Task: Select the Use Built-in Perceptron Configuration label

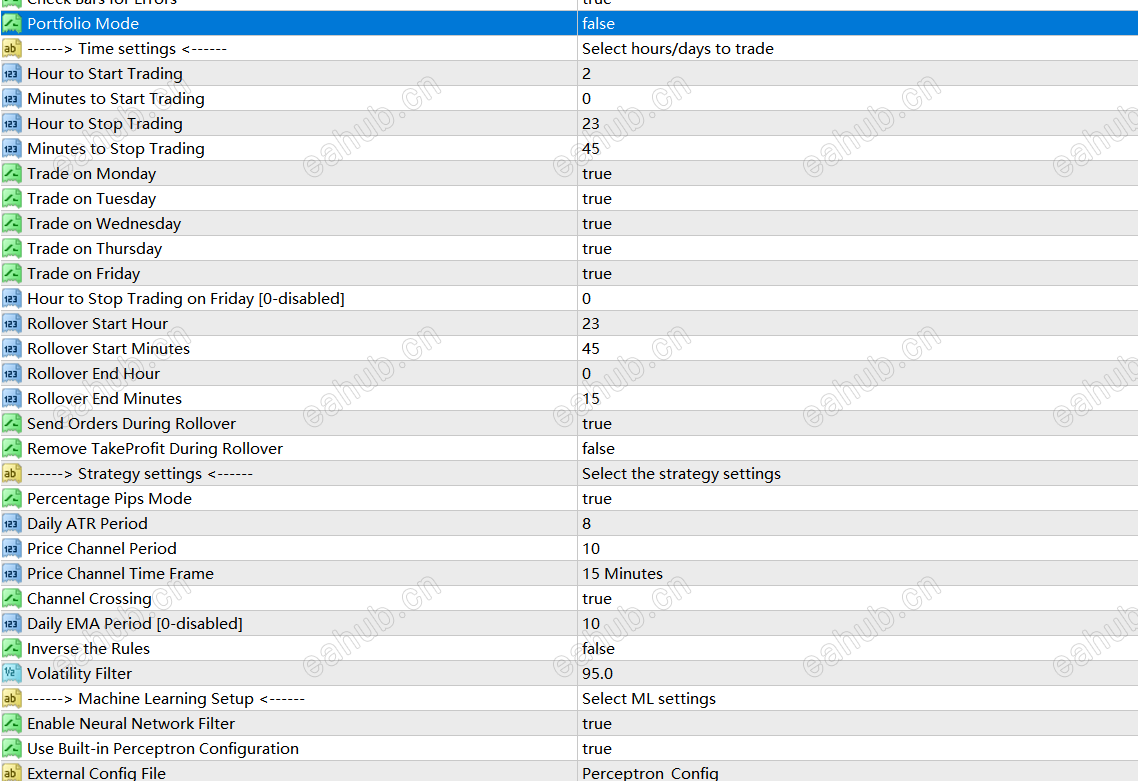Action: (x=163, y=749)
